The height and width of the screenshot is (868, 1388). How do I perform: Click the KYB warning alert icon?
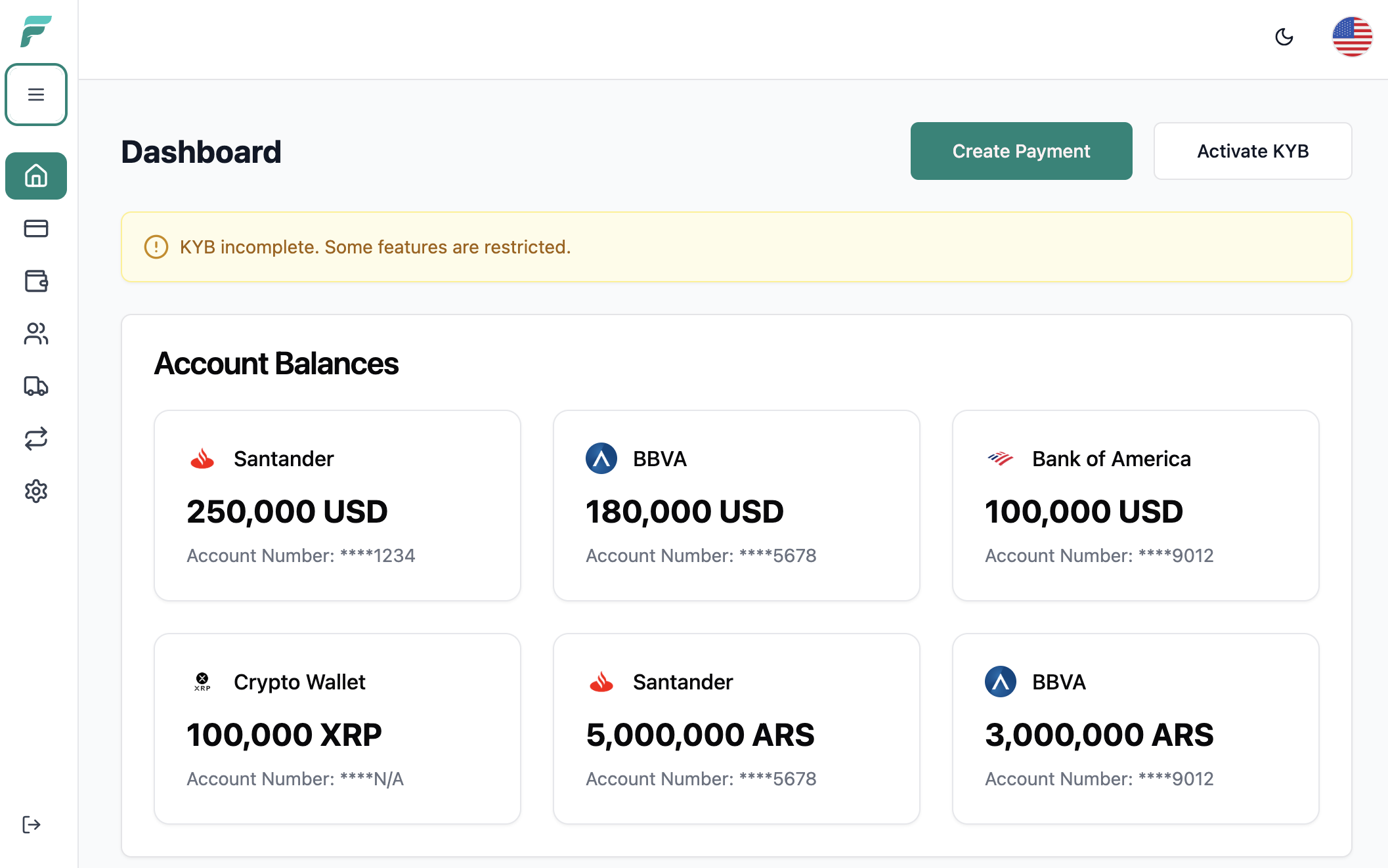pos(156,247)
